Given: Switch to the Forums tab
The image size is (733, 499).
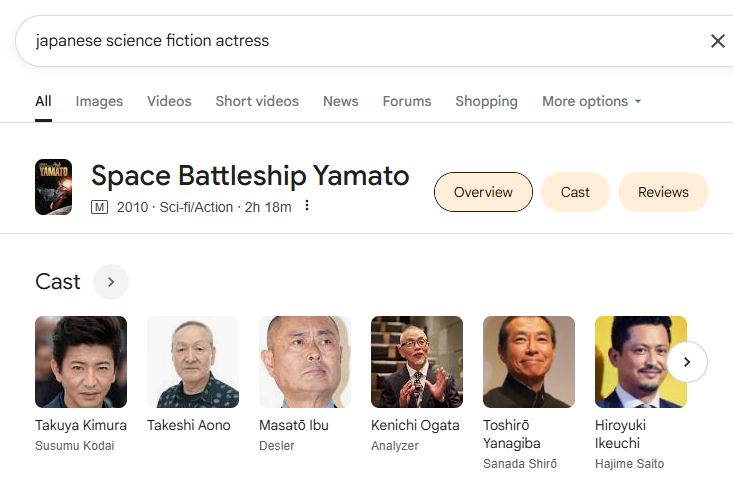Looking at the screenshot, I should tap(407, 101).
